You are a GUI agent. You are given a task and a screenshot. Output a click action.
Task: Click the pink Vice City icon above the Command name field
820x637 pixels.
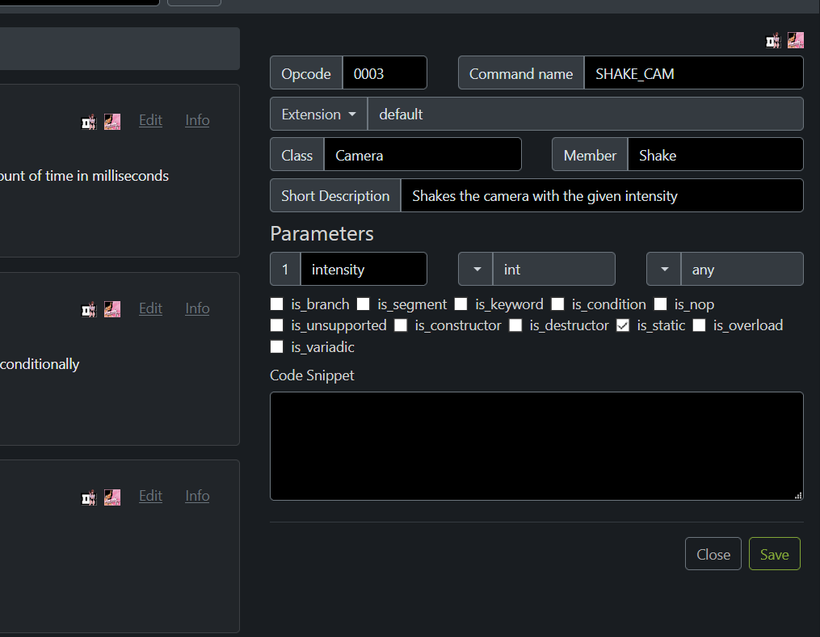point(795,40)
